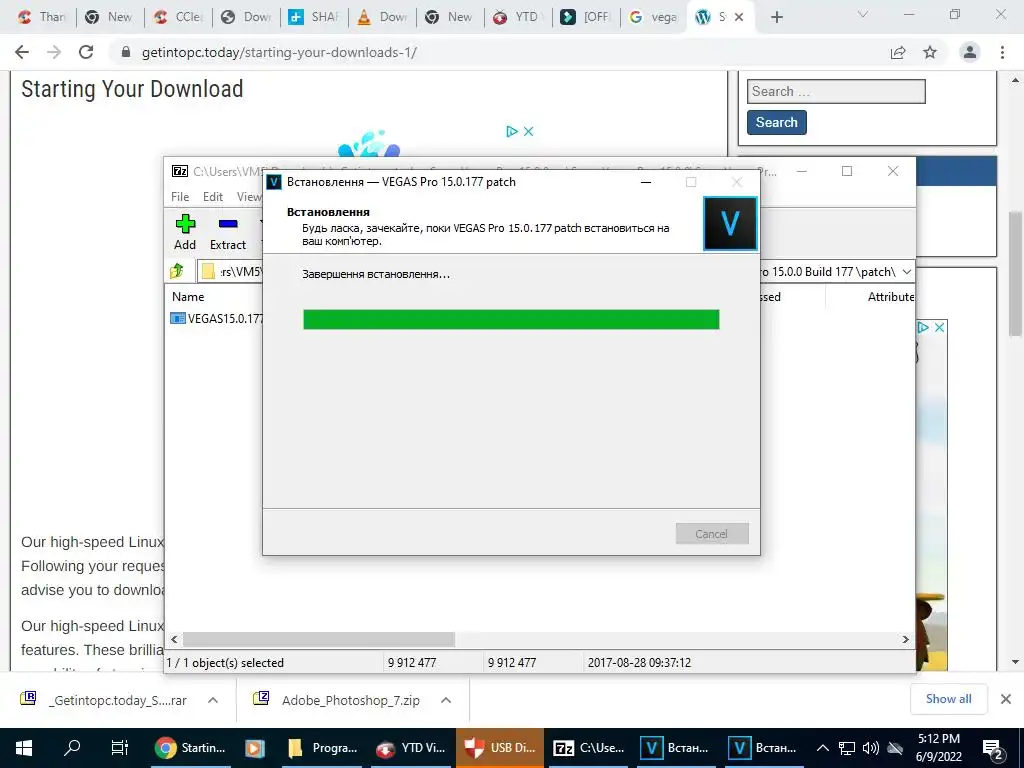The width and height of the screenshot is (1024, 768).
Task: Sort by the Name column header
Action: click(188, 296)
